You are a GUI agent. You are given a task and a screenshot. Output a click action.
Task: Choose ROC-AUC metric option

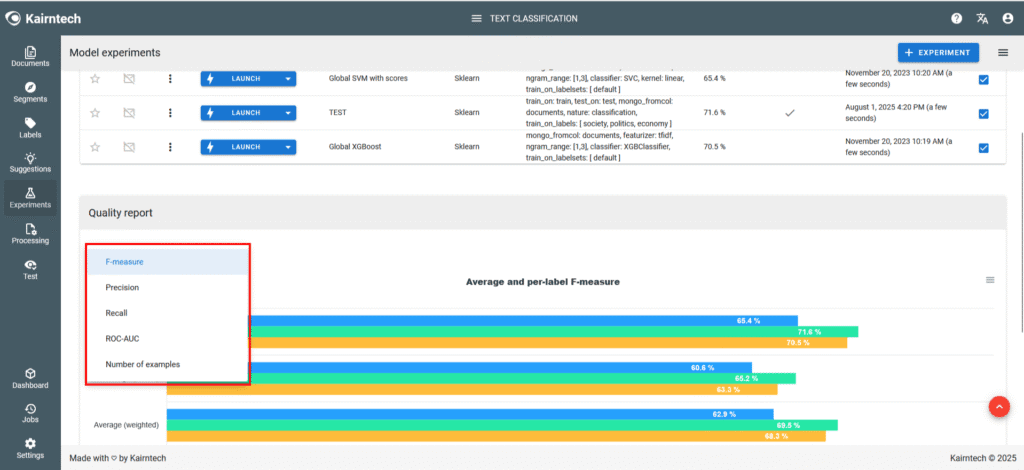122,339
